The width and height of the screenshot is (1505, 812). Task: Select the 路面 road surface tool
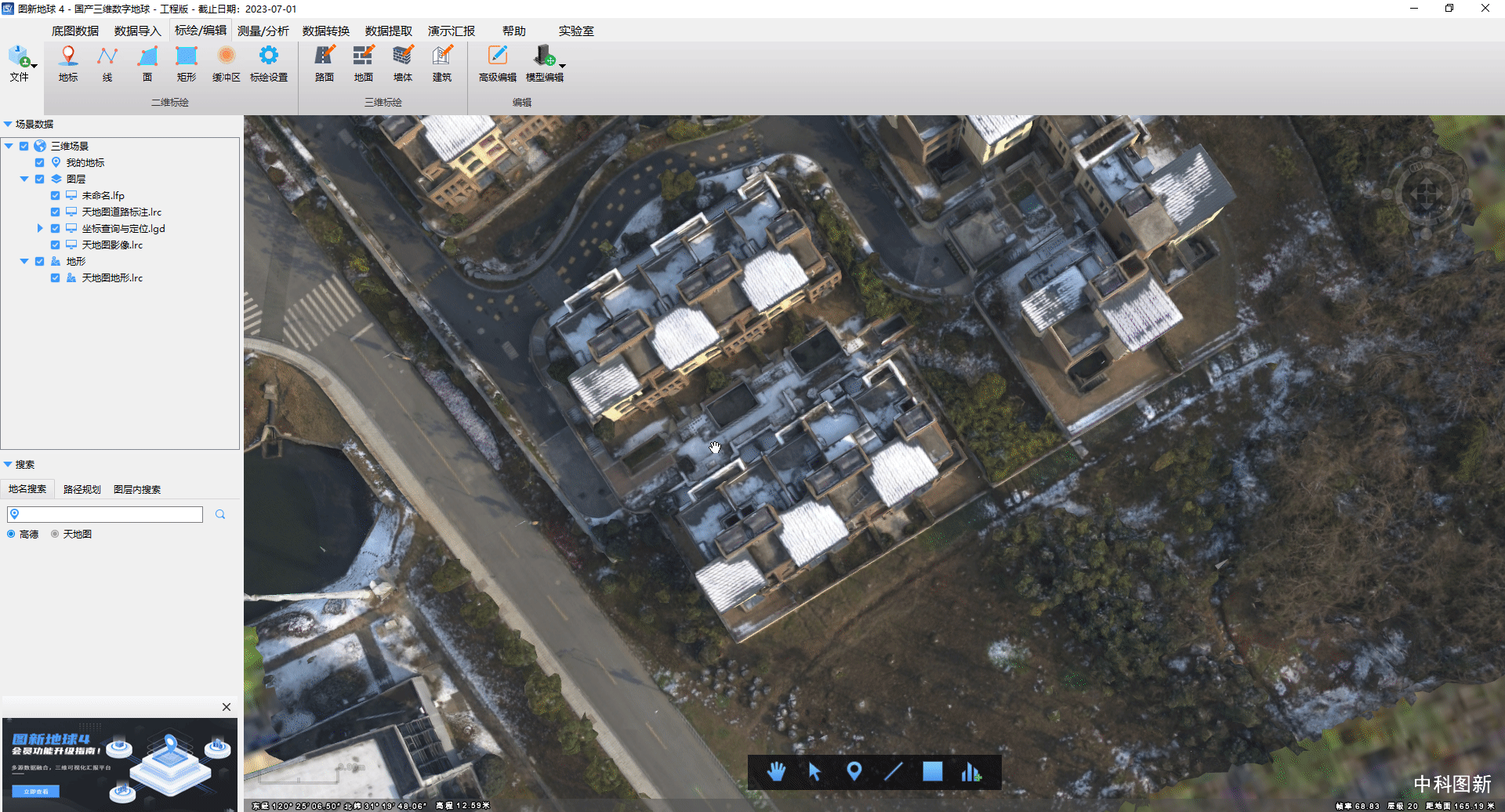click(325, 63)
